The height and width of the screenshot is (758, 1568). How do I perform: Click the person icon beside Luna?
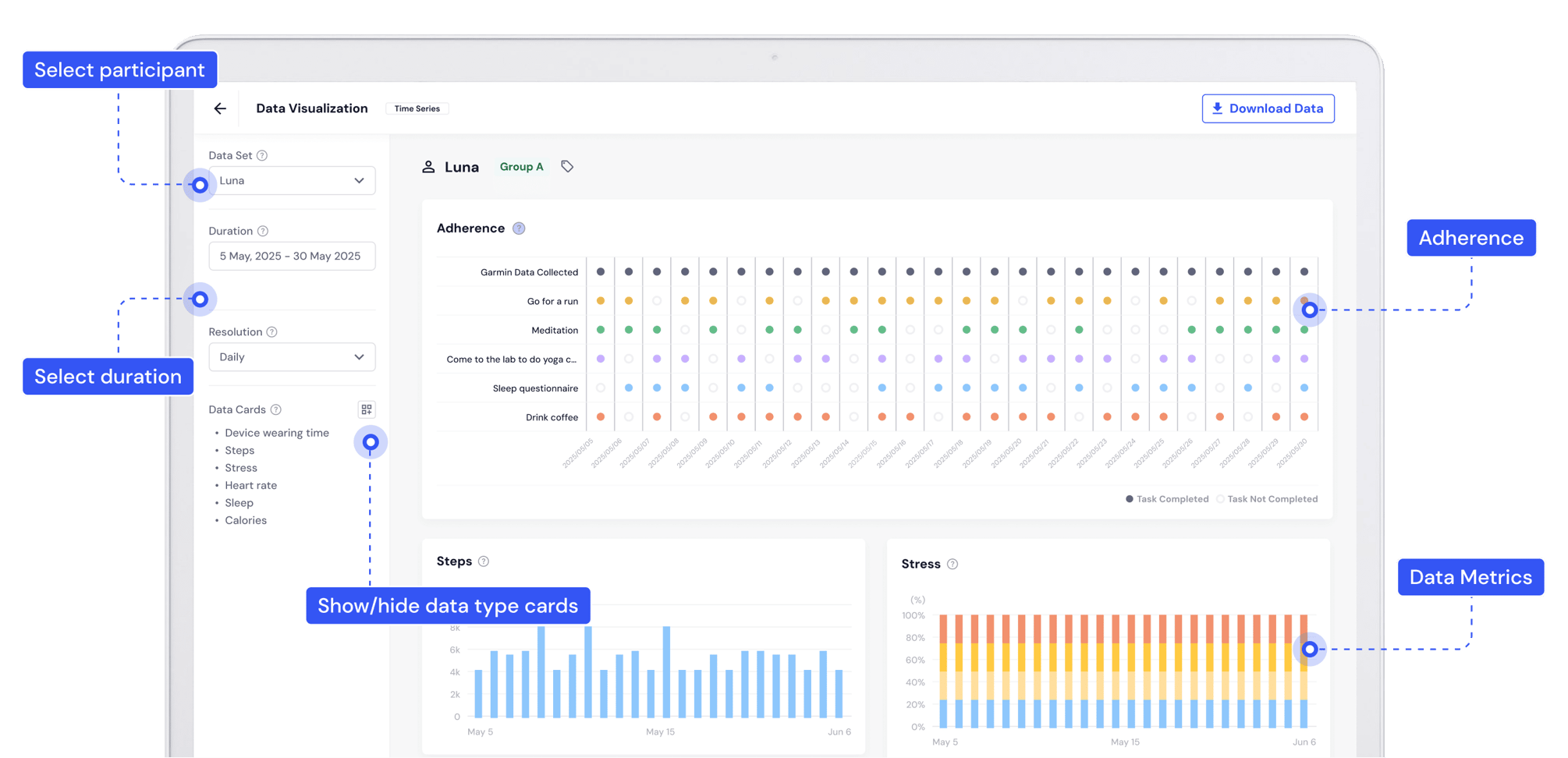(x=428, y=167)
